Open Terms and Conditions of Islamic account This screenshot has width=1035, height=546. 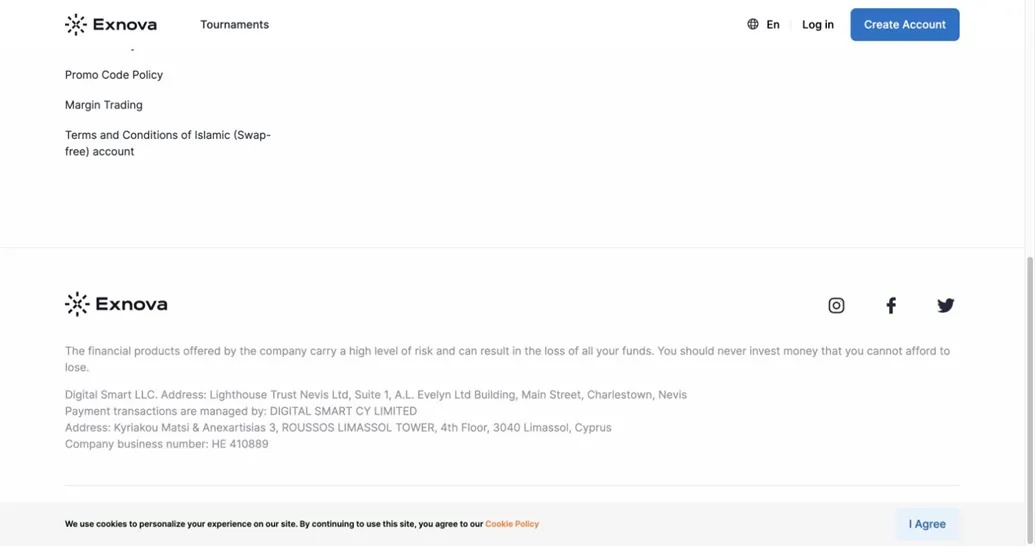tap(168, 143)
